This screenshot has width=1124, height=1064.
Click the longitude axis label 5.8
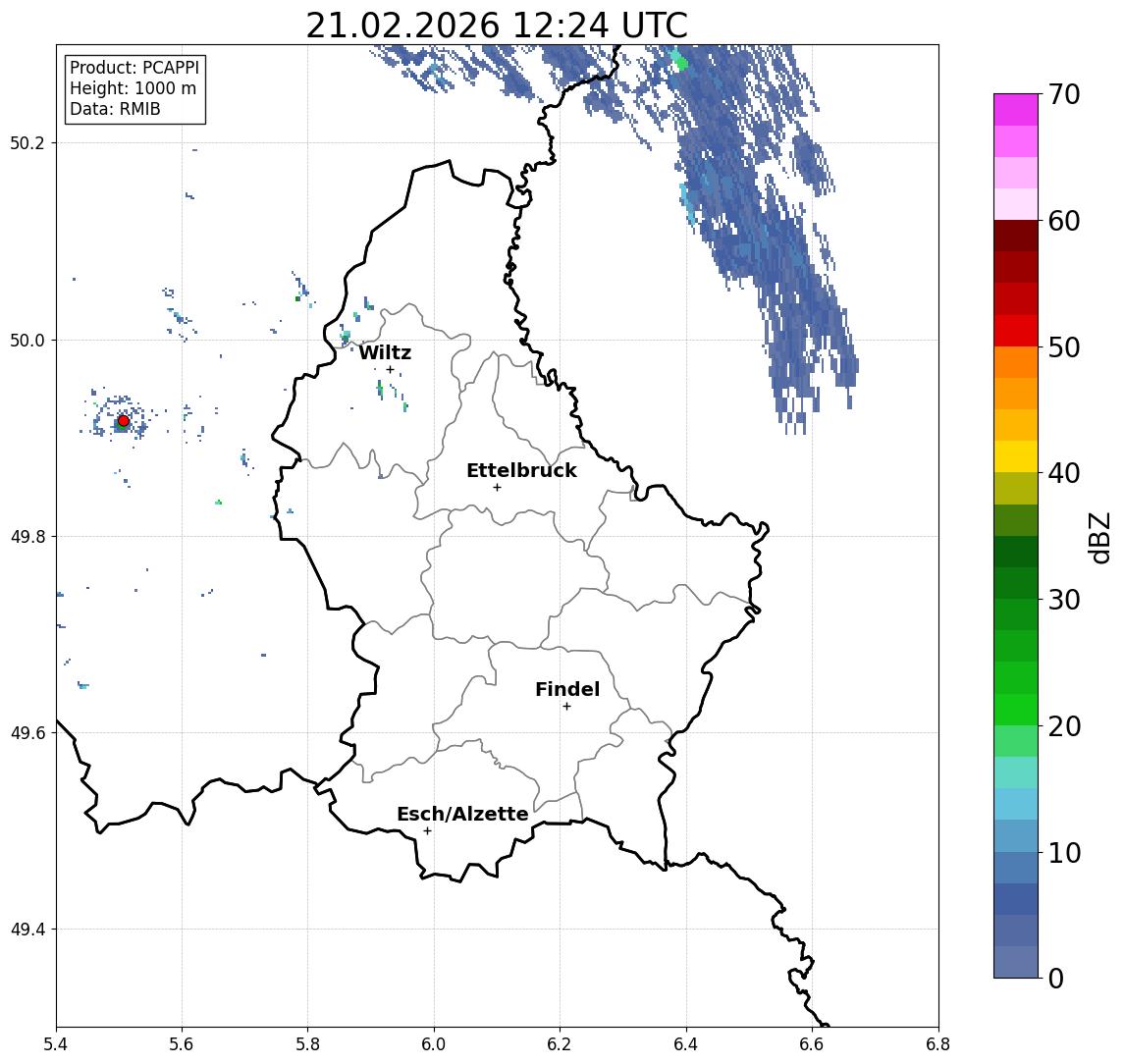[x=307, y=1044]
